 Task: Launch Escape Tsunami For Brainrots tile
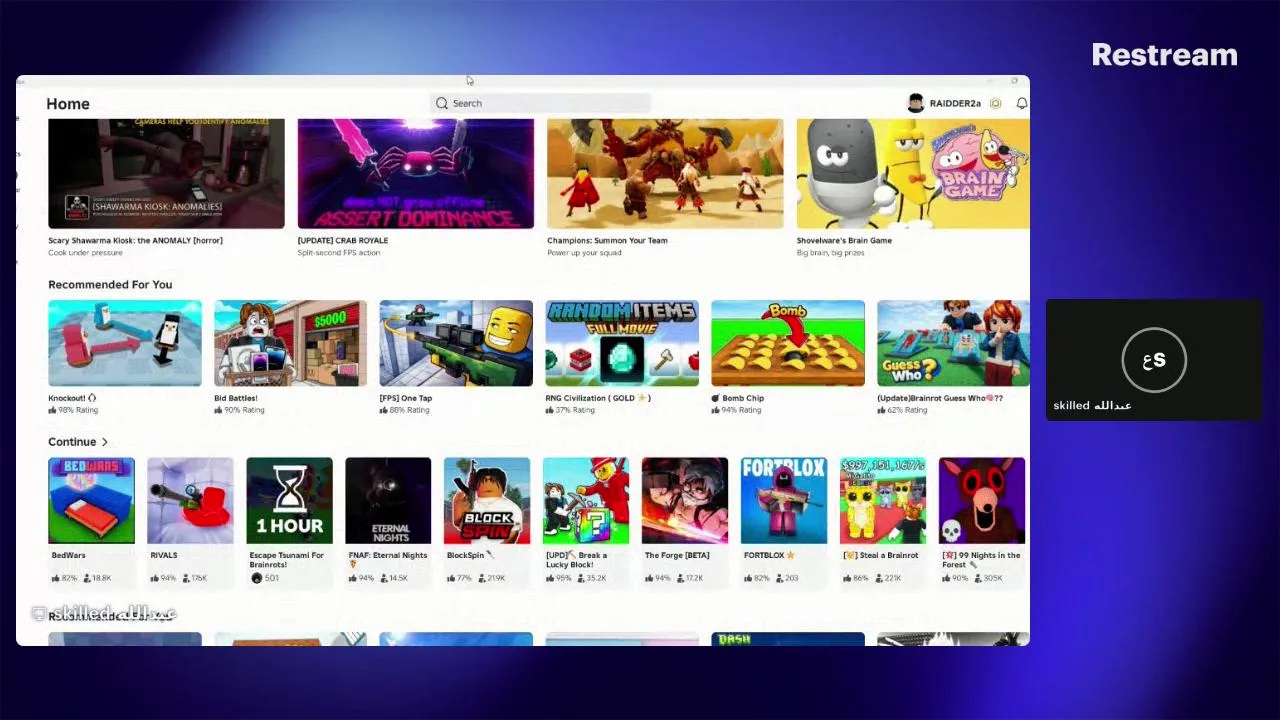pos(289,501)
